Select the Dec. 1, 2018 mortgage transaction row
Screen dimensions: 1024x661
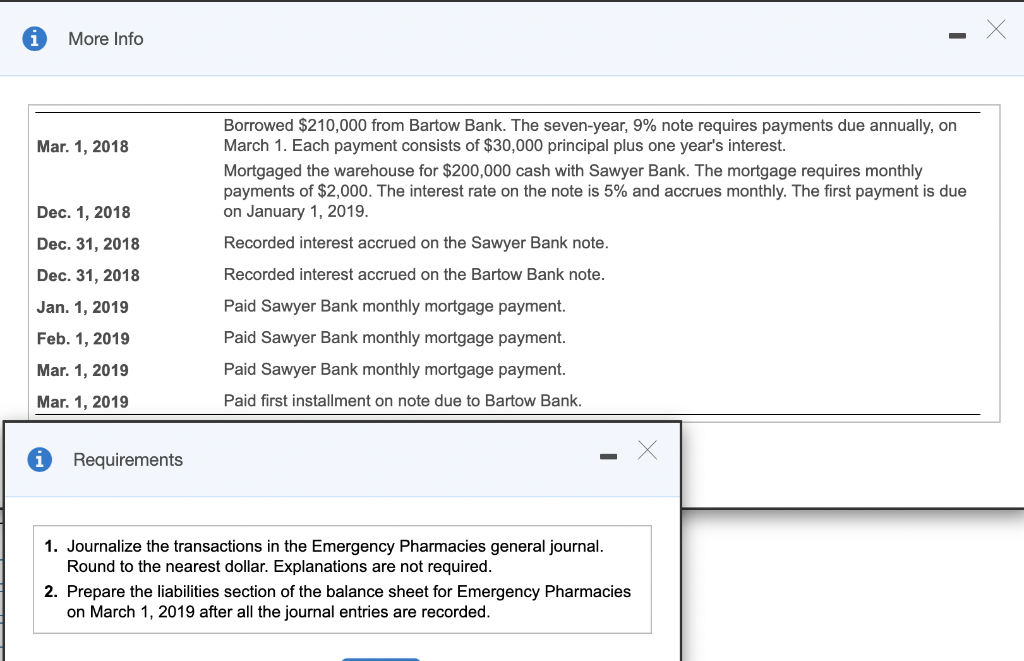pyautogui.click(x=500, y=190)
